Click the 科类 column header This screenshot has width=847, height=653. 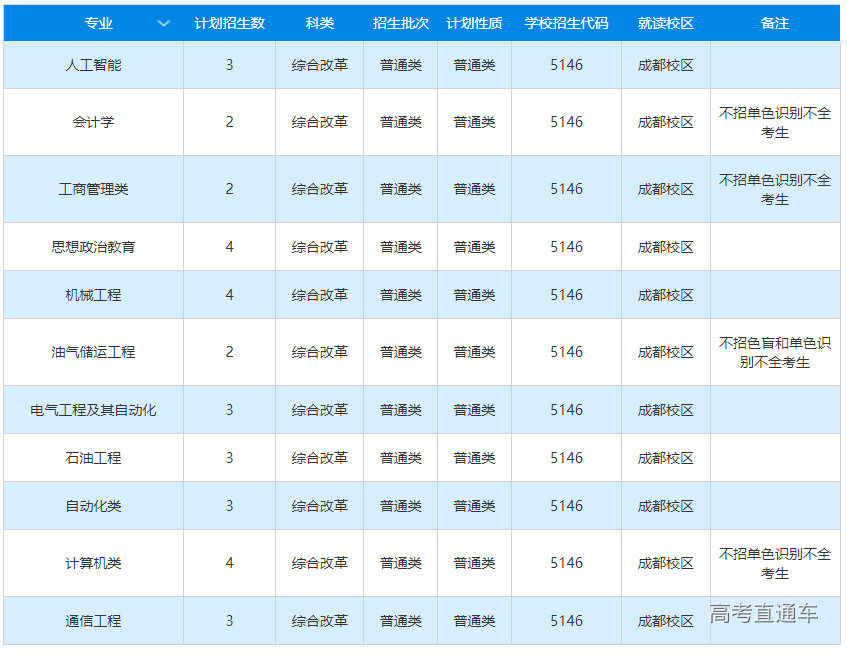[x=319, y=23]
